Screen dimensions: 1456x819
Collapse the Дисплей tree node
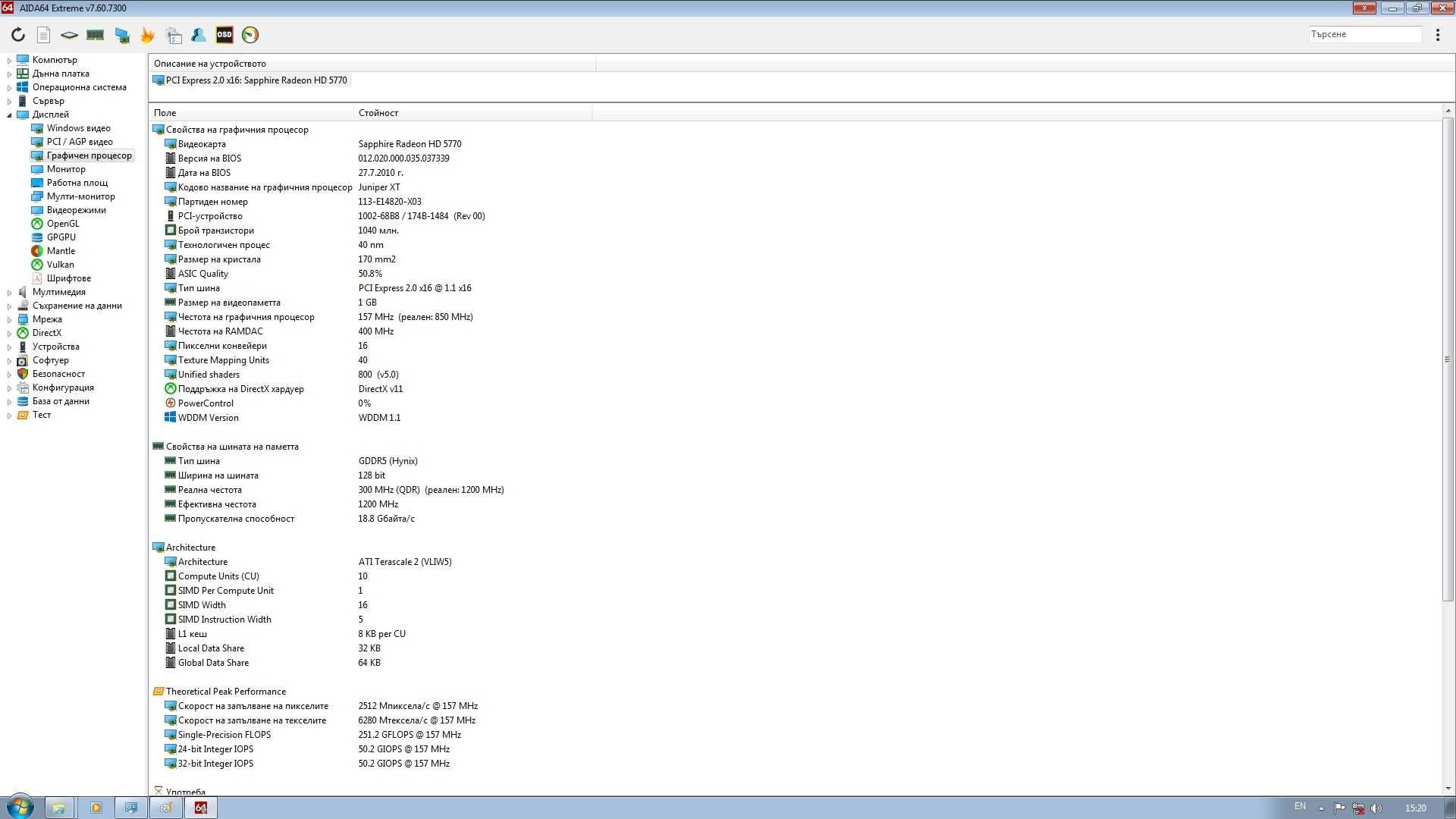9,115
